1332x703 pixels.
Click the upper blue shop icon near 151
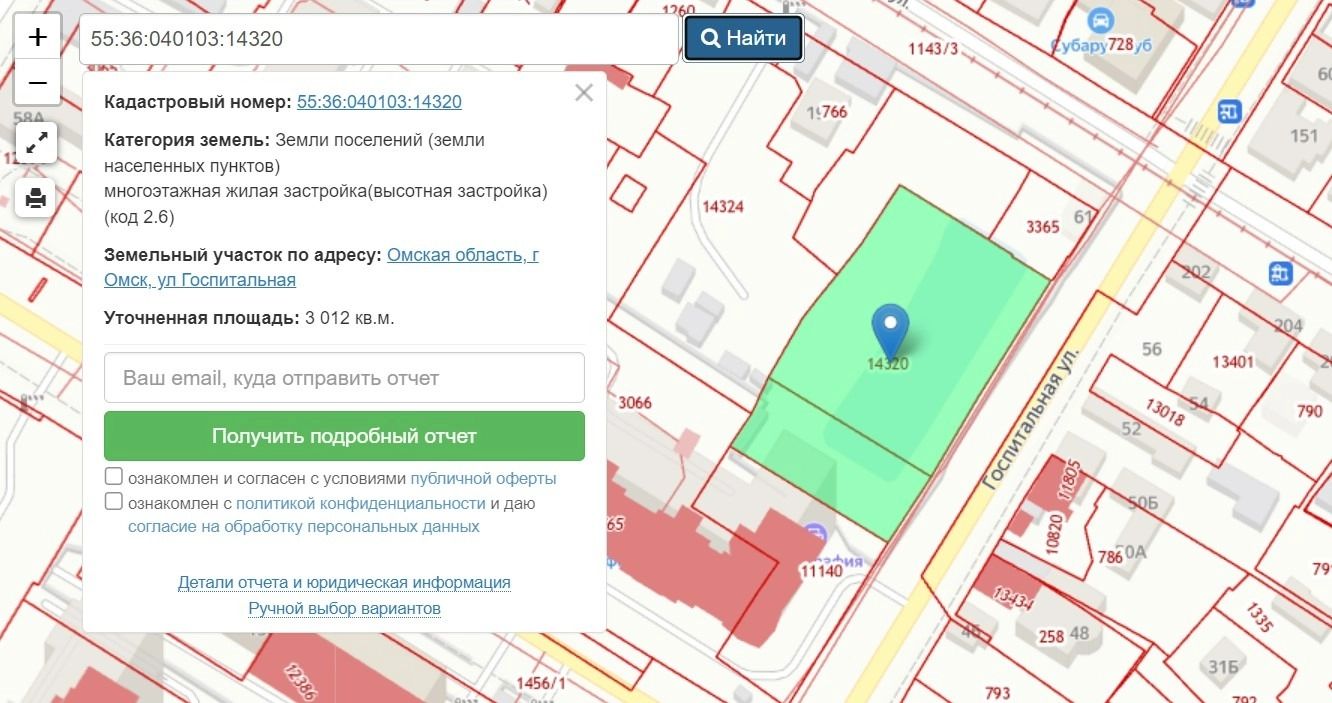pyautogui.click(x=1231, y=111)
